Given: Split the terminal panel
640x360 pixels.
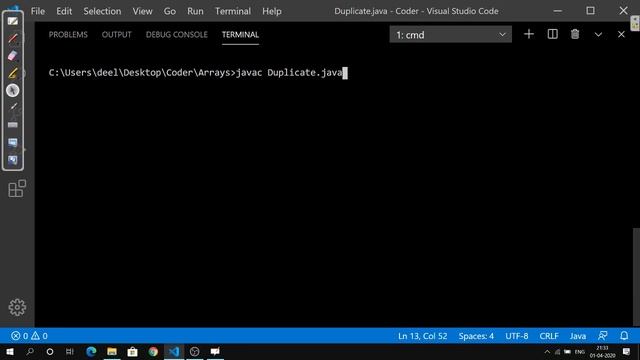Looking at the screenshot, I should pyautogui.click(x=552, y=34).
